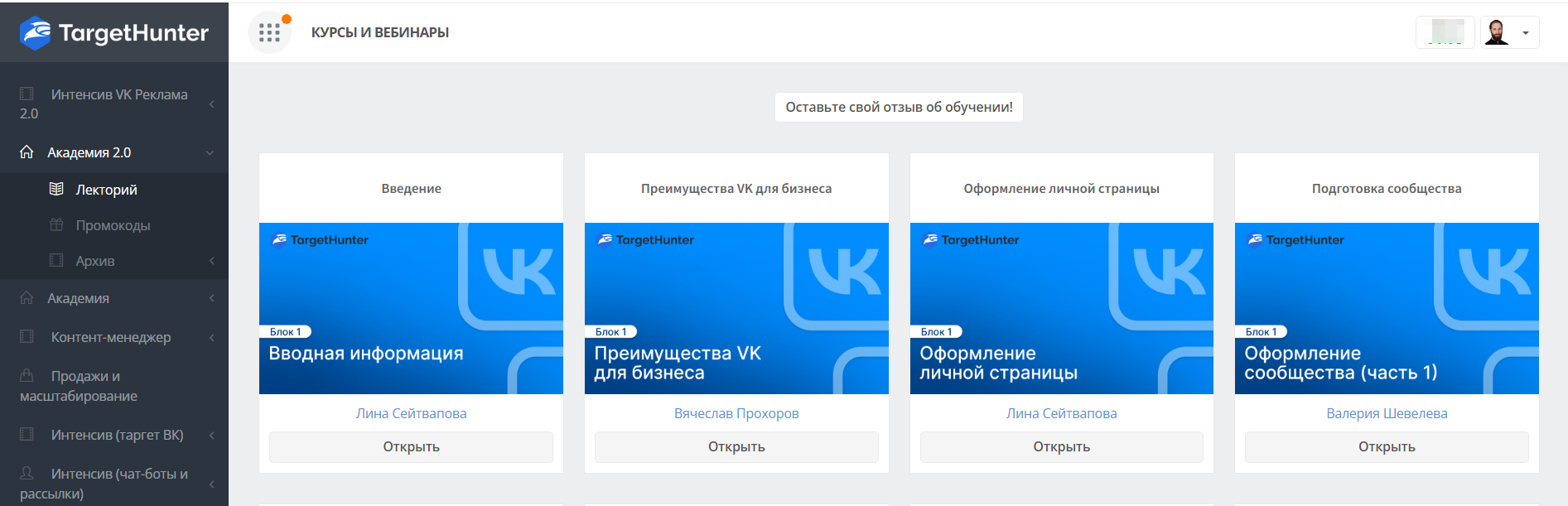Expand the Архив submenu chevron
Image resolution: width=1568 pixels, height=506 pixels.
point(211,261)
